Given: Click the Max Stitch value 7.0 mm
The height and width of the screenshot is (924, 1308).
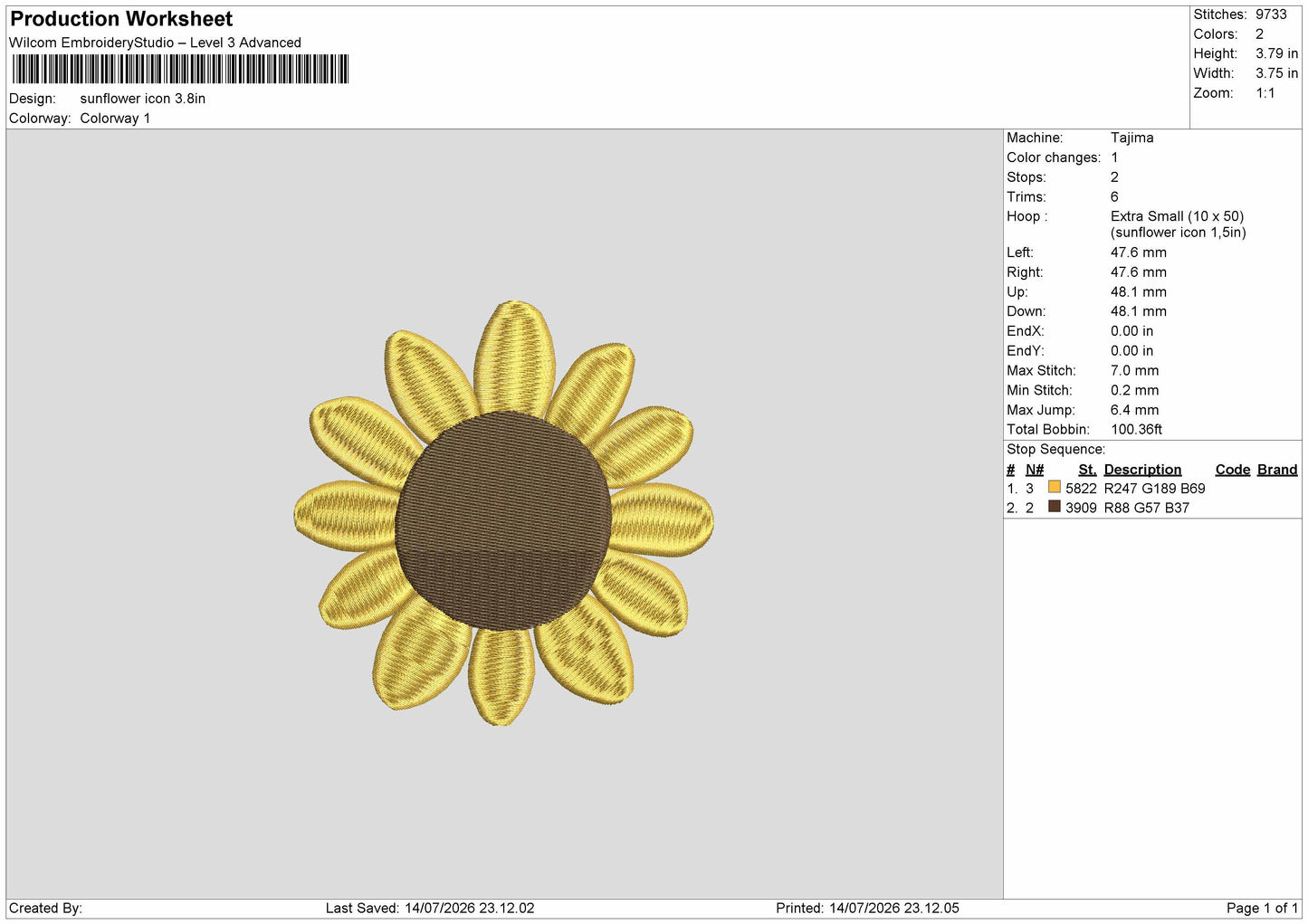Looking at the screenshot, I should pos(1135,371).
